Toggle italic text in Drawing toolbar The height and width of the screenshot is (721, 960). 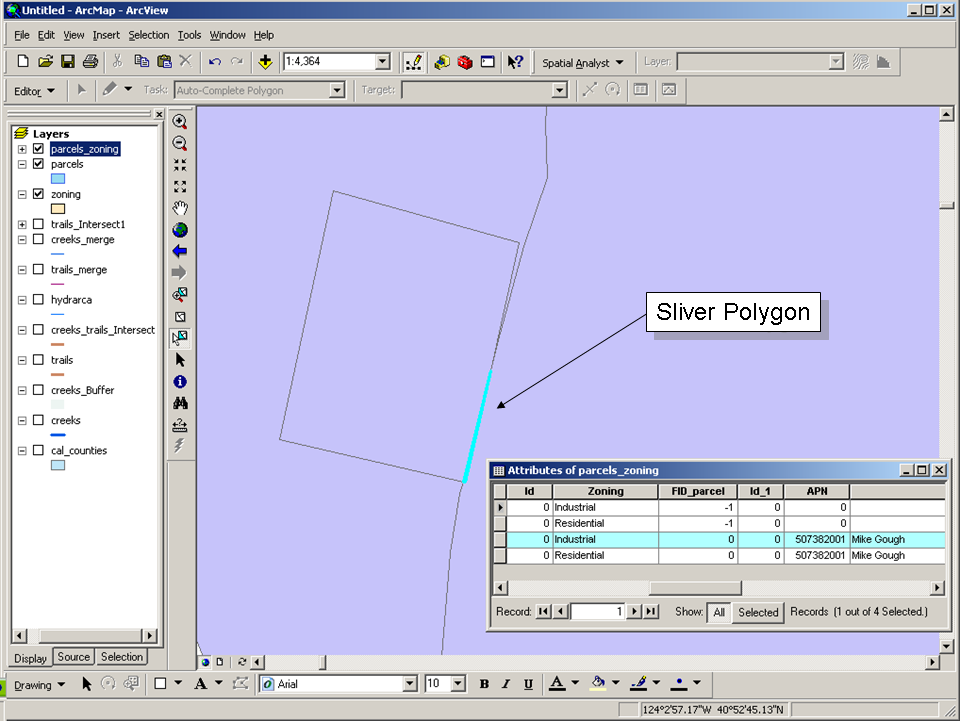click(x=506, y=684)
